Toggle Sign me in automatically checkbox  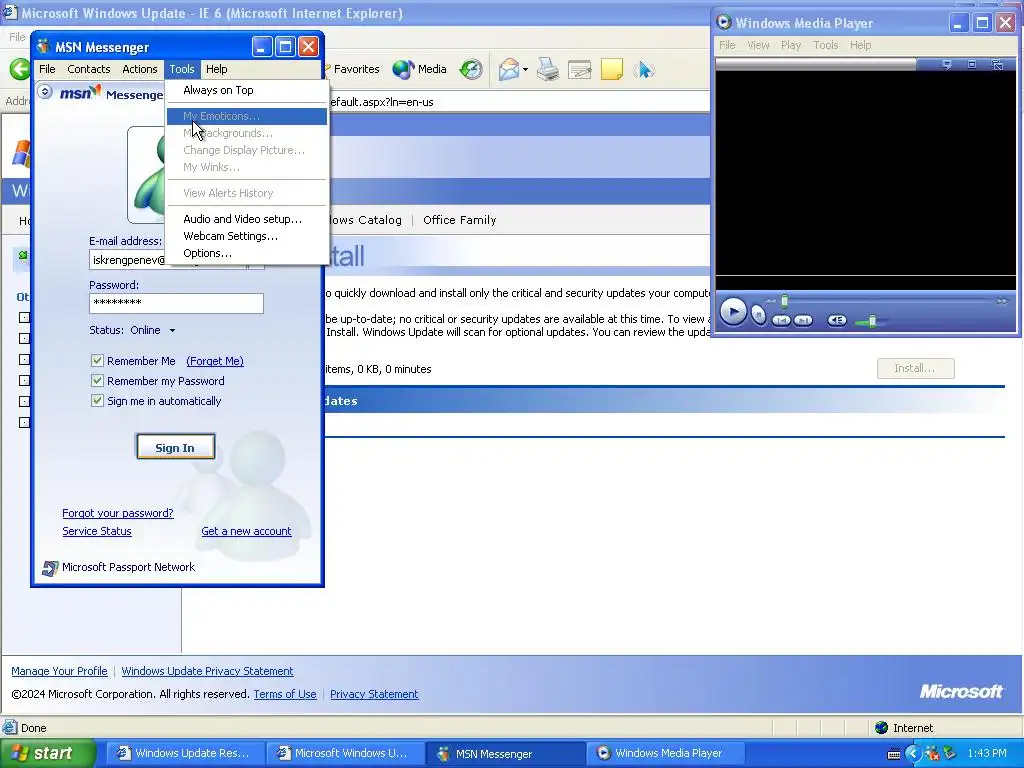point(97,401)
